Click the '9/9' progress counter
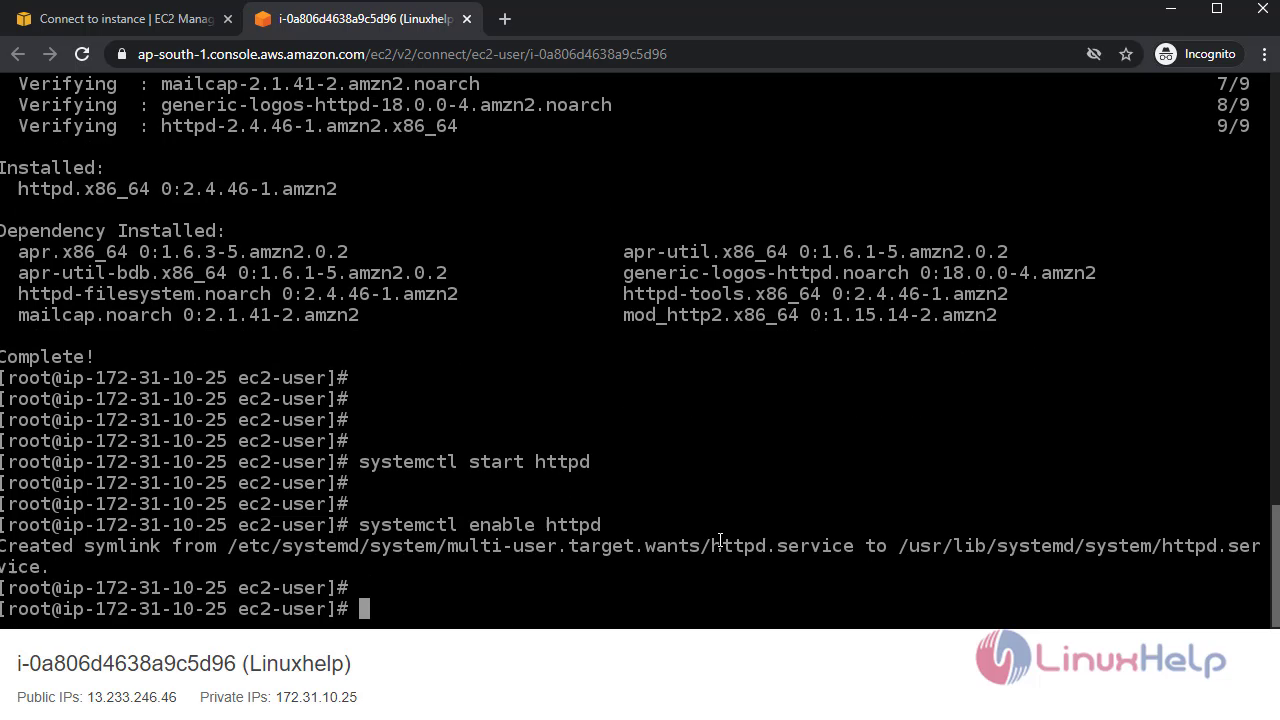This screenshot has height=720, width=1280. (1233, 126)
